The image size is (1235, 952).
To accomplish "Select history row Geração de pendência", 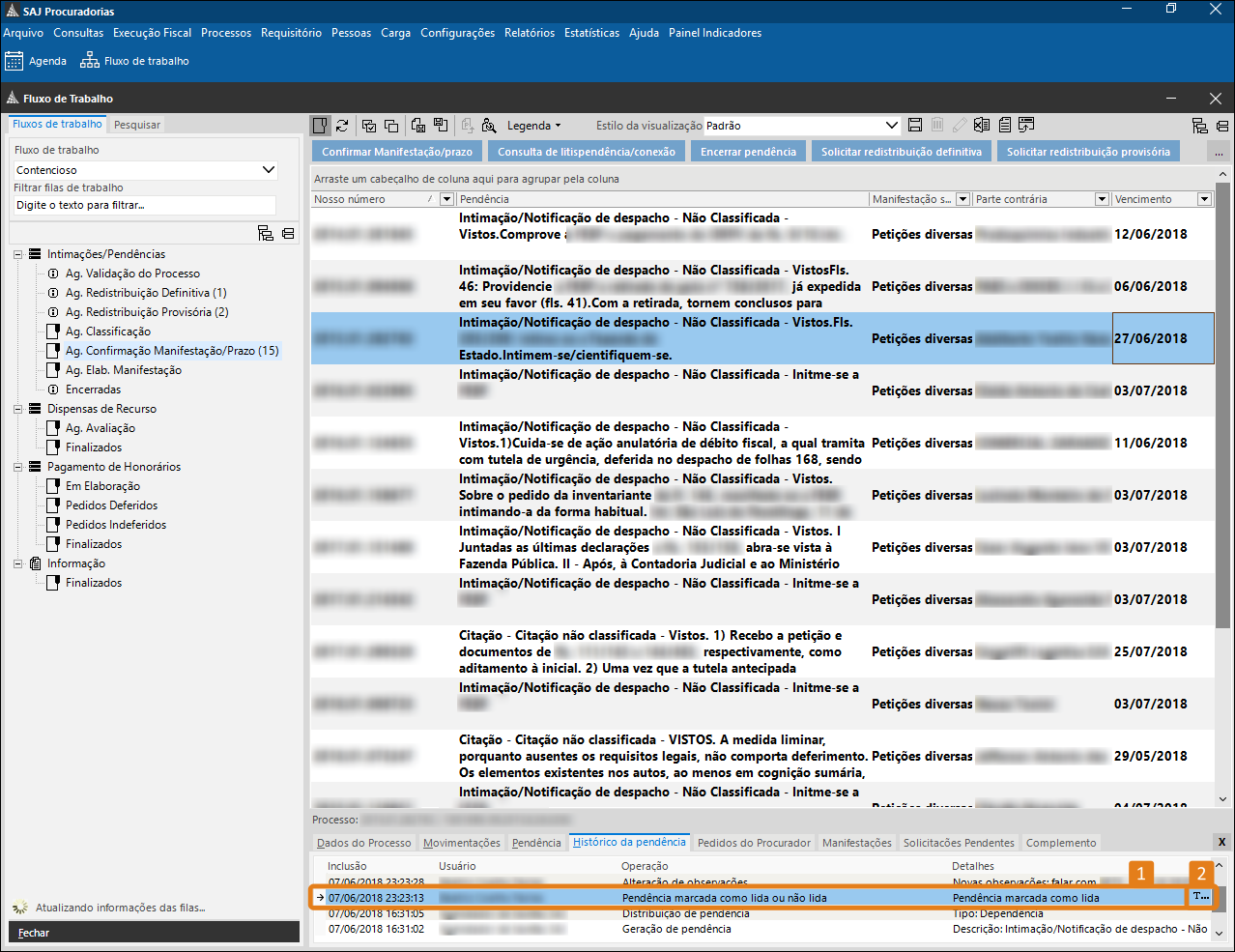I will click(763, 929).
